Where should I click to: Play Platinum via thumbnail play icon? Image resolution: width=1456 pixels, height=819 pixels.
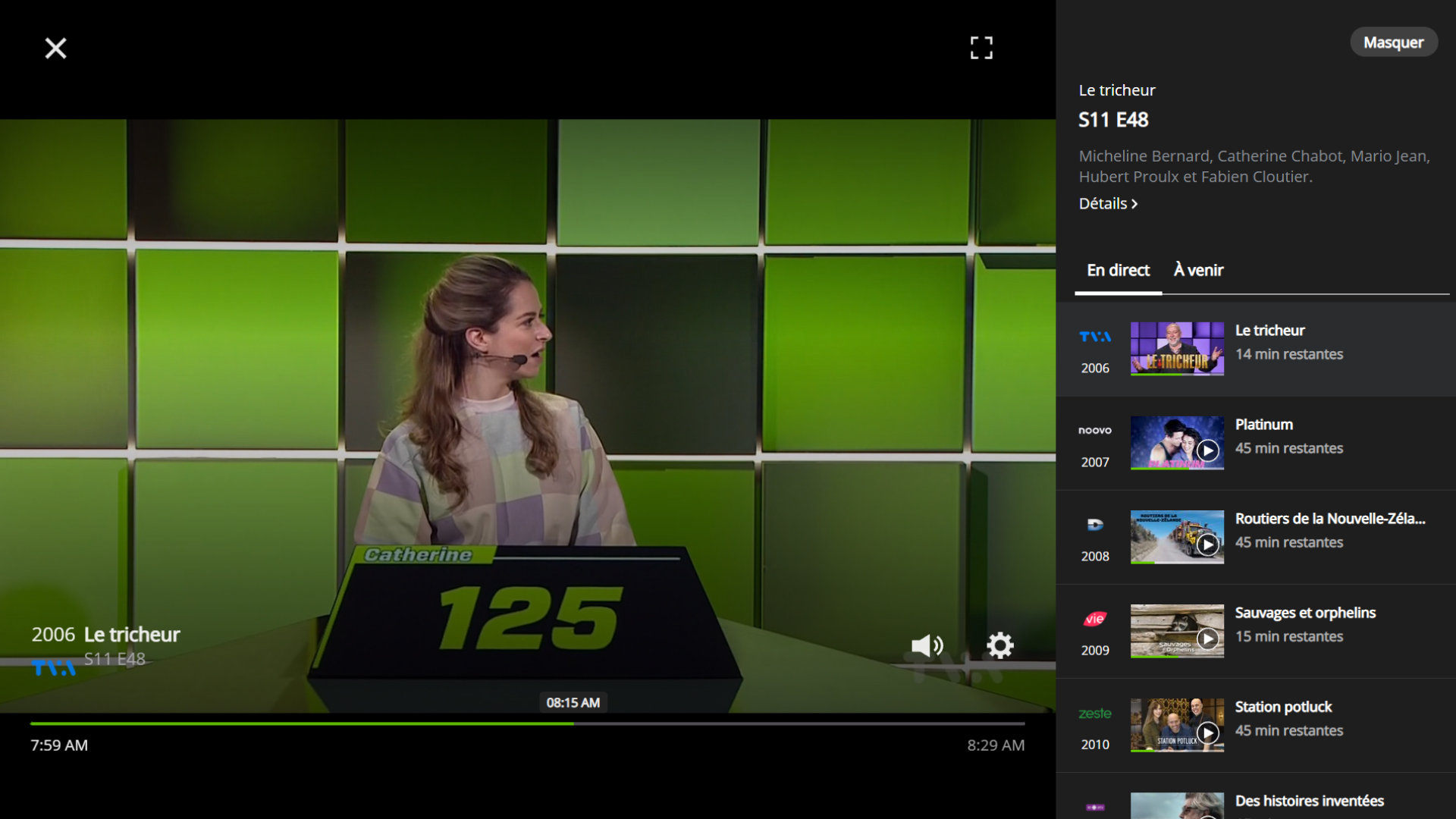point(1207,450)
